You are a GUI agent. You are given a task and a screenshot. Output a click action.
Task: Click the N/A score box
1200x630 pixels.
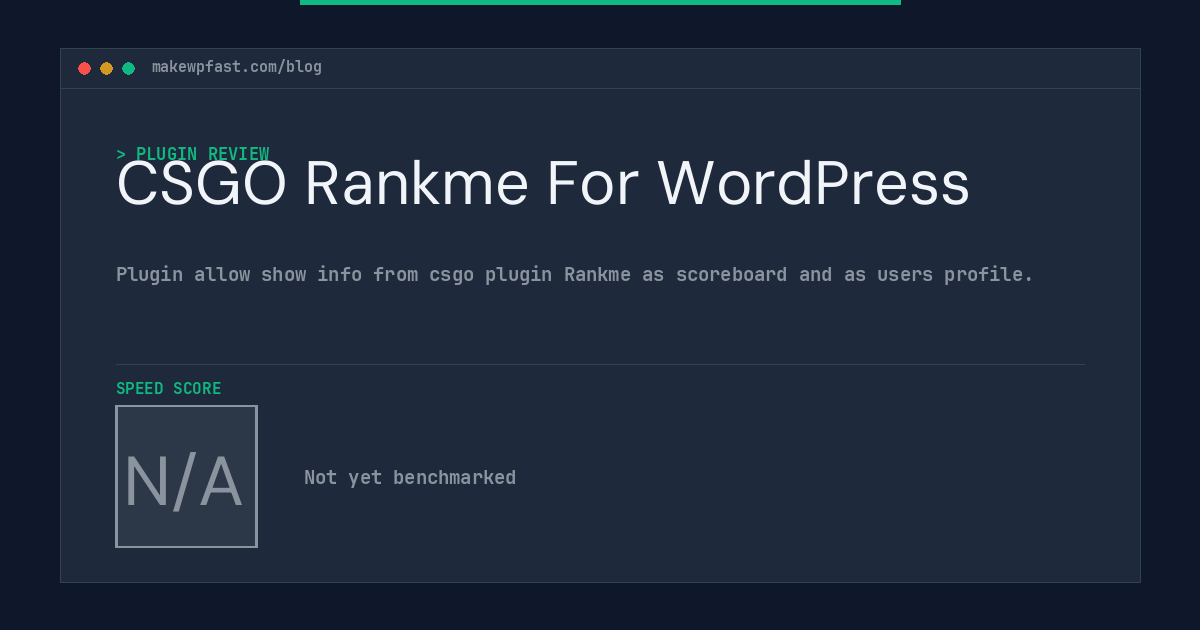point(186,476)
